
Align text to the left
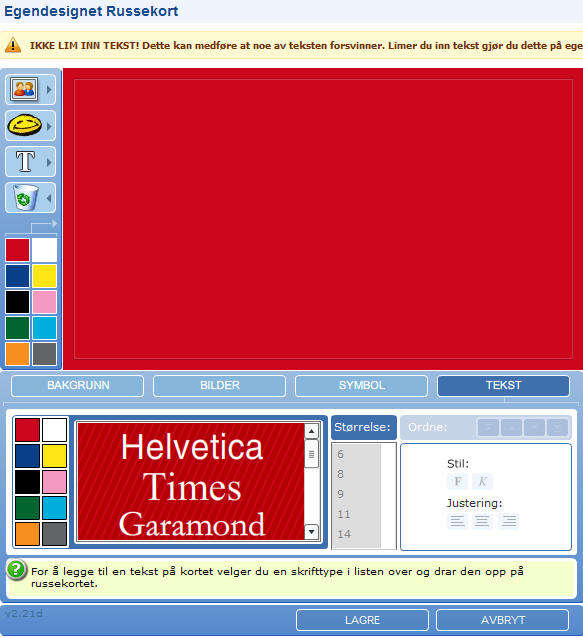pos(457,521)
